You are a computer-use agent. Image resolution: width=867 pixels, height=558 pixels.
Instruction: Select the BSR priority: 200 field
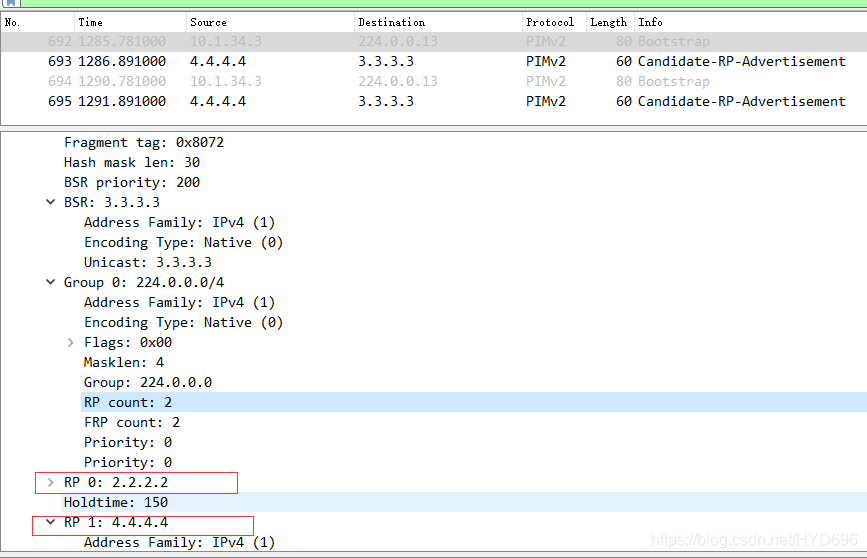132,182
